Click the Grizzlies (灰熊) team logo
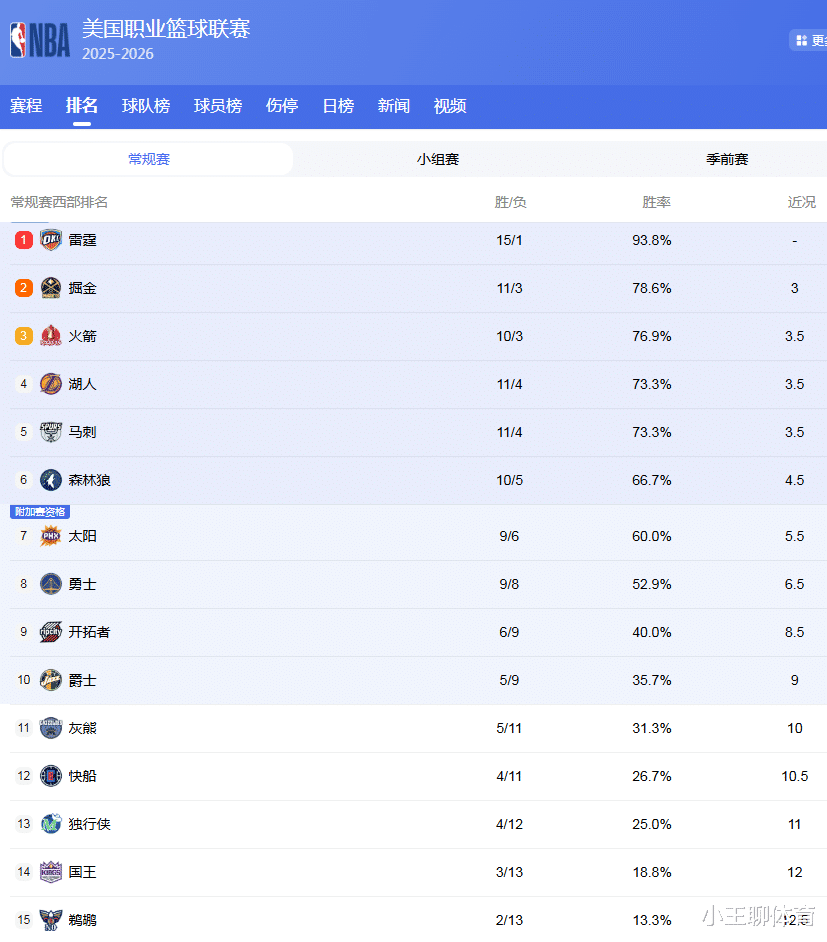The width and height of the screenshot is (827, 942). [50, 728]
